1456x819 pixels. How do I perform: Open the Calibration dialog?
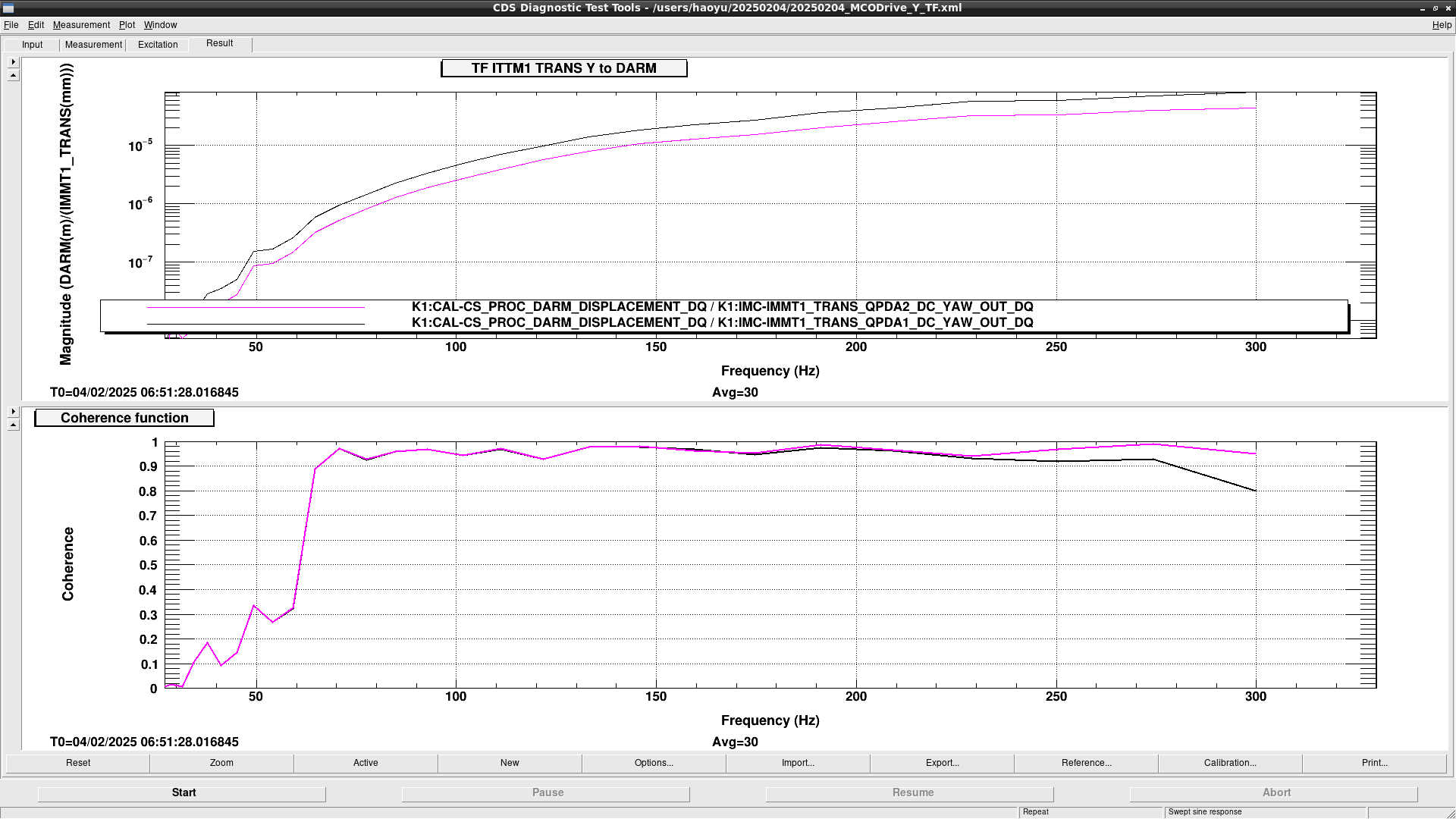point(1230,763)
